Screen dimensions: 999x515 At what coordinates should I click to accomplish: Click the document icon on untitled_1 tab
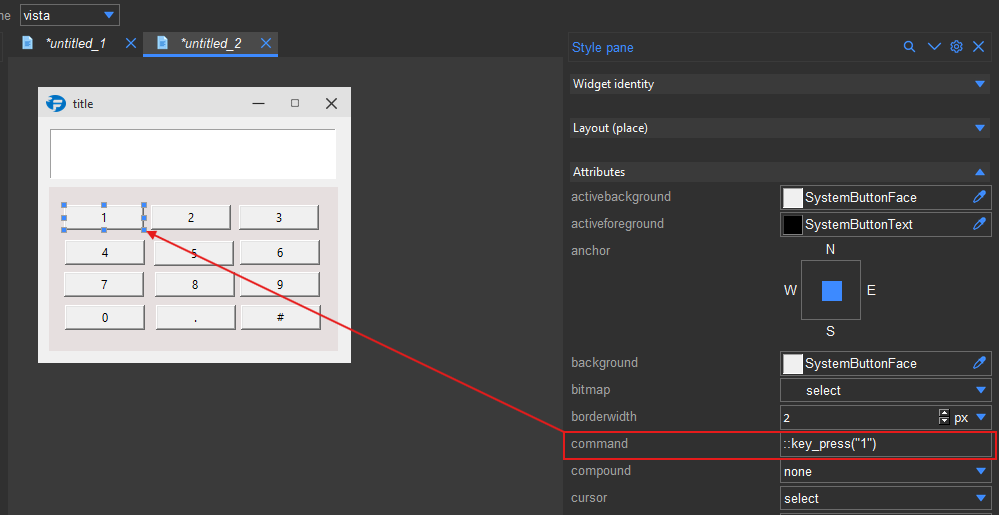tap(27, 43)
